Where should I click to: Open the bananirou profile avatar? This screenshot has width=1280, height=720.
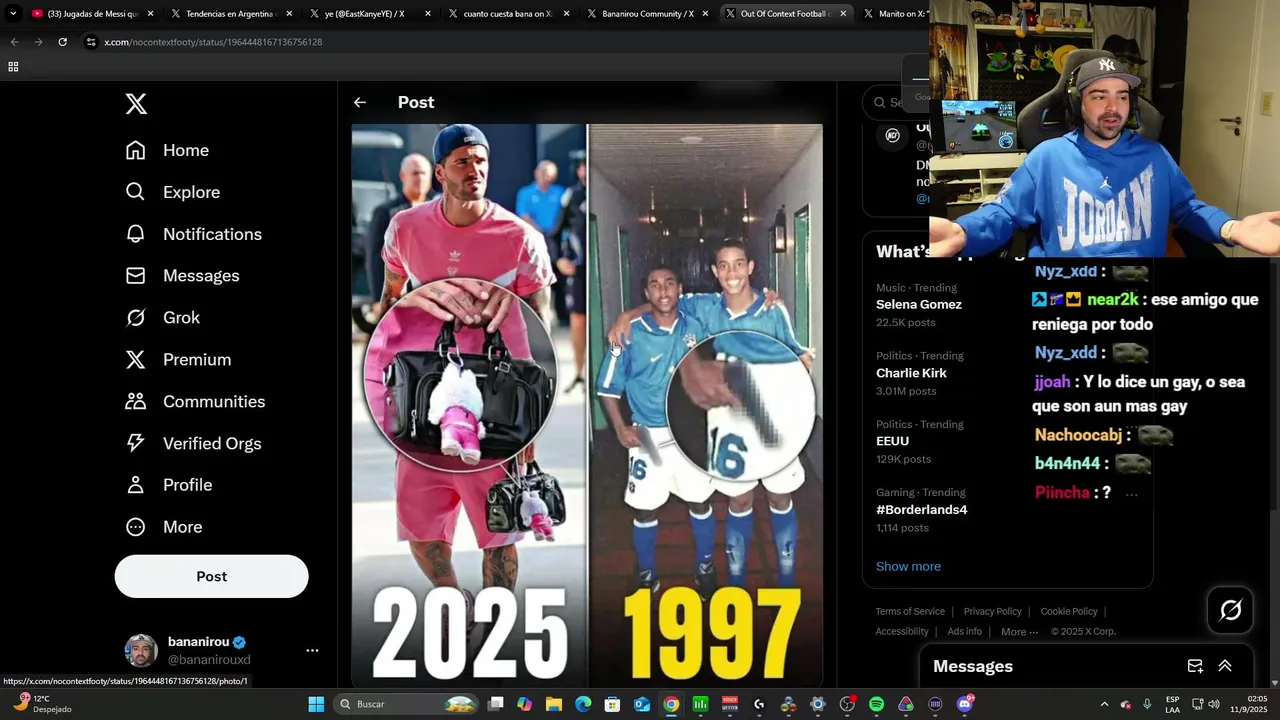coord(141,650)
